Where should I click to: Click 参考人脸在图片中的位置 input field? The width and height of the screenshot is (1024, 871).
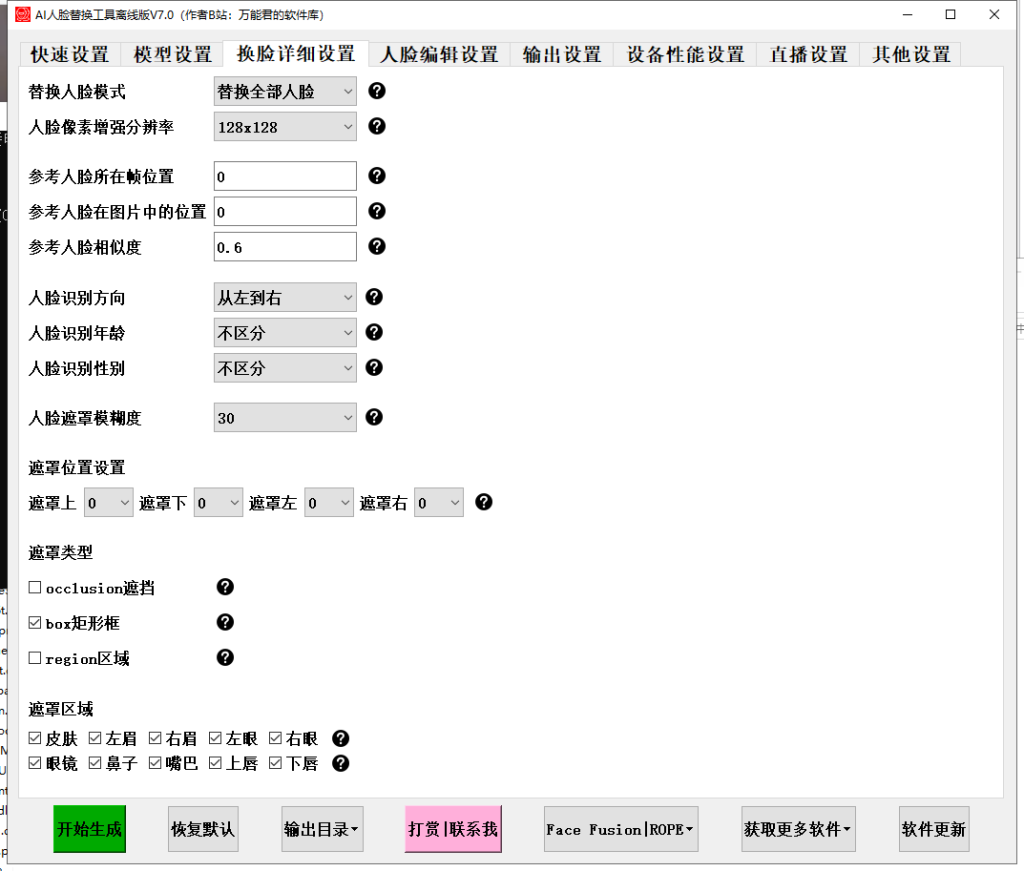[285, 212]
